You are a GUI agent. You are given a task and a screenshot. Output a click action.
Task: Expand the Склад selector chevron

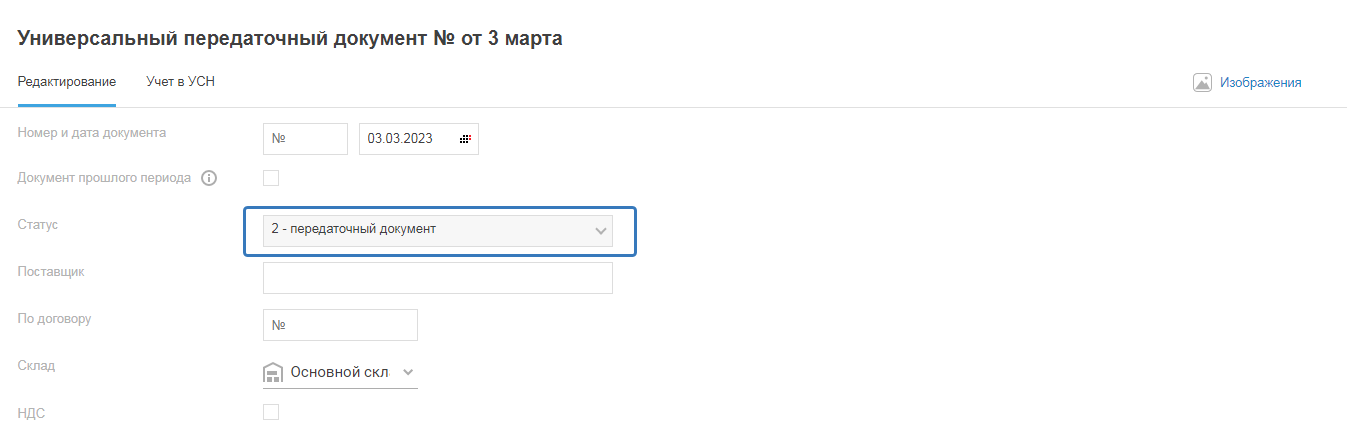click(407, 372)
